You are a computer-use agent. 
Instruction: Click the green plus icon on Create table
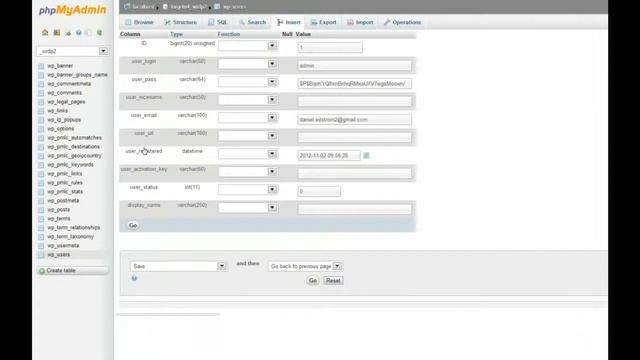42,271
